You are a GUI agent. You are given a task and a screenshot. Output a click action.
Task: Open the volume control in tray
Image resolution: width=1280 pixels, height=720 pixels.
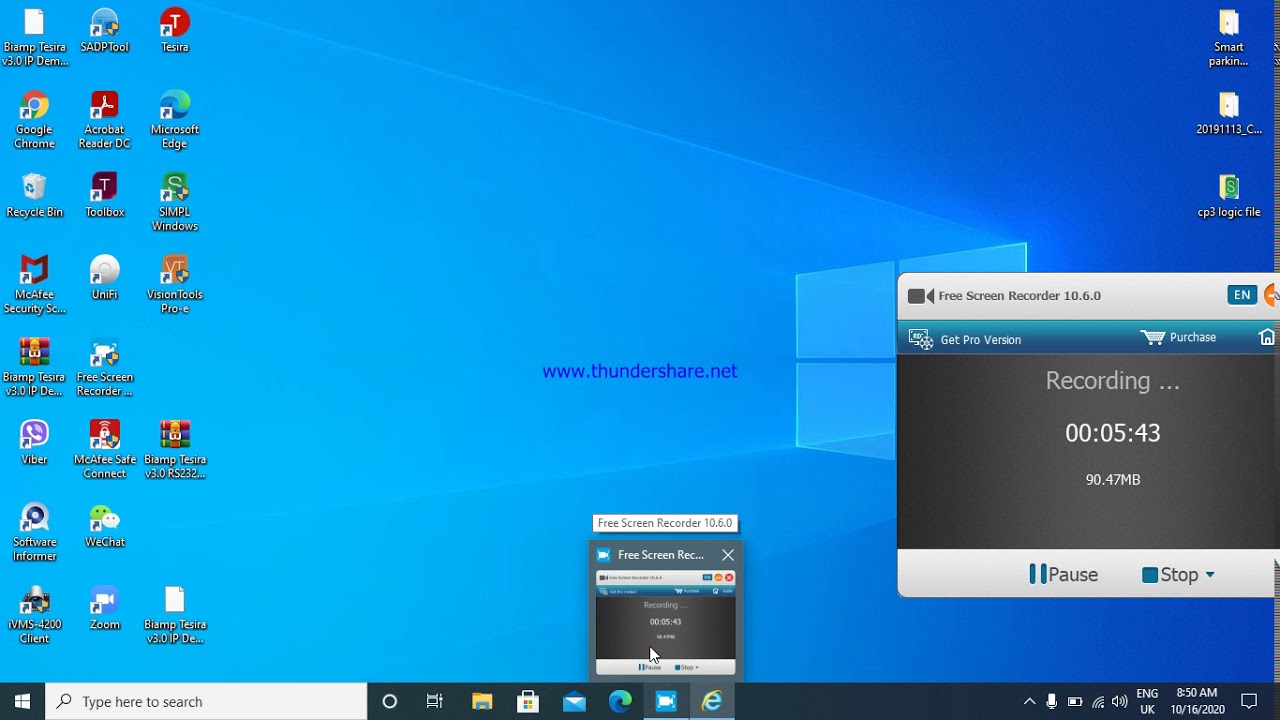click(x=1120, y=701)
